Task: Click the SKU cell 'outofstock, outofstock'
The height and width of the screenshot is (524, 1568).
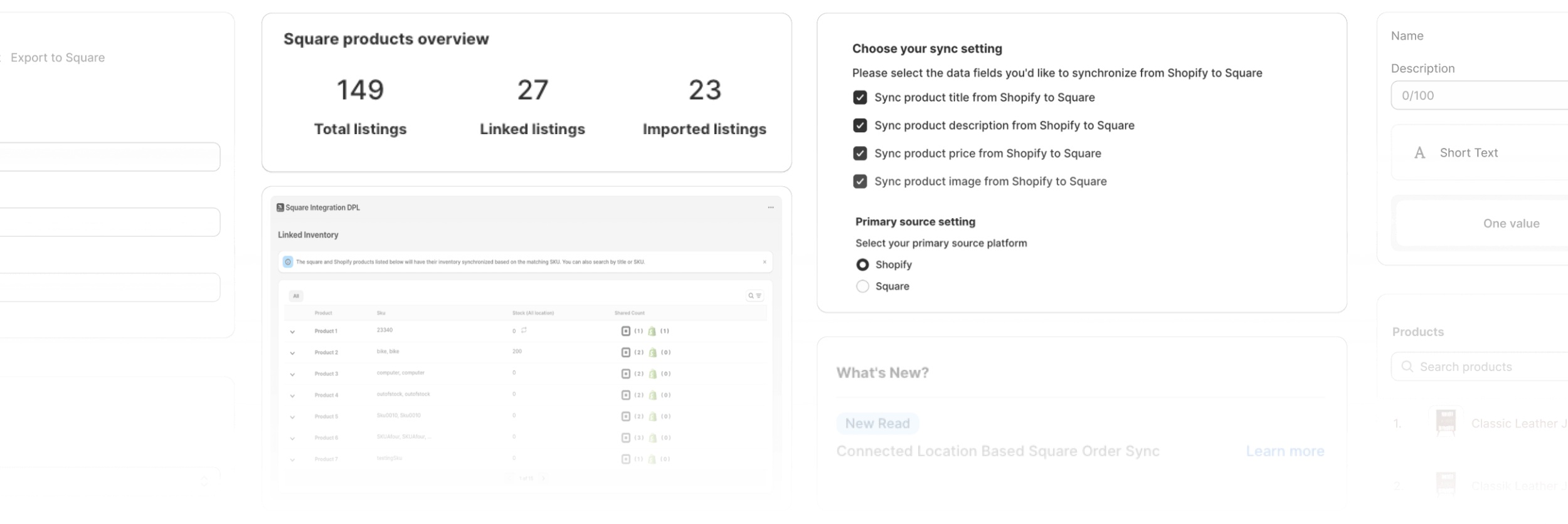Action: (403, 394)
